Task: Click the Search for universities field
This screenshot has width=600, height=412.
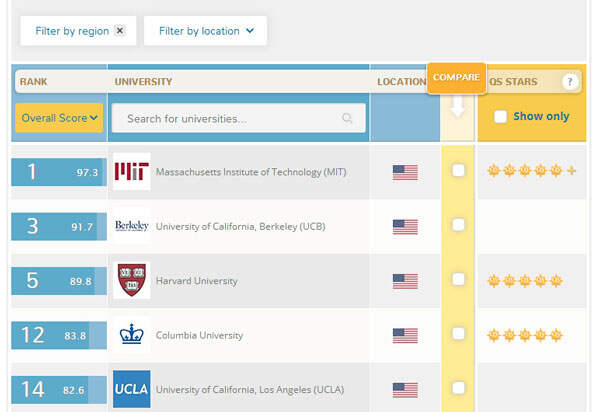Action: 238,118
